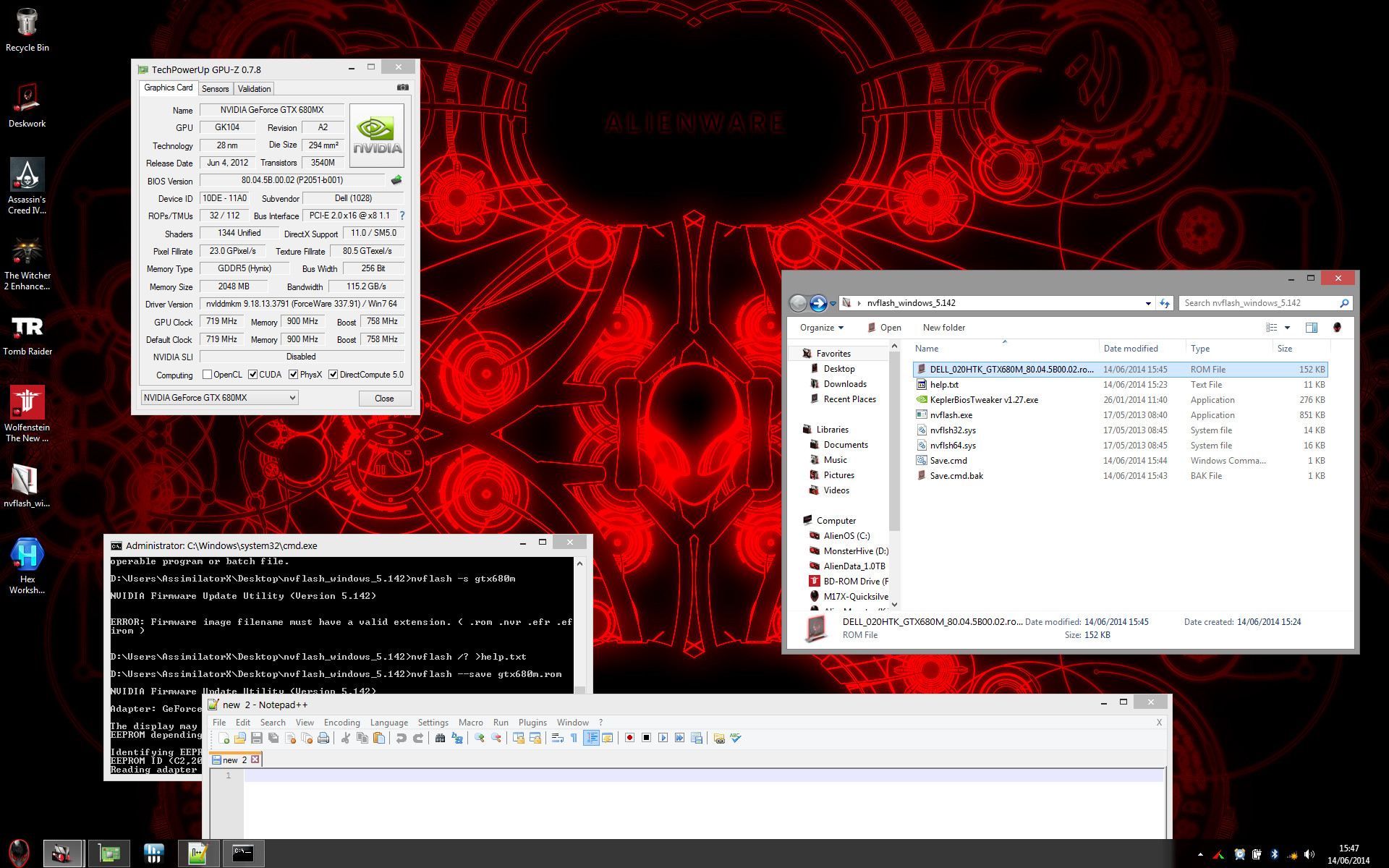The width and height of the screenshot is (1389, 868).
Task: Click Close button in GPU-Z window
Action: (x=384, y=399)
